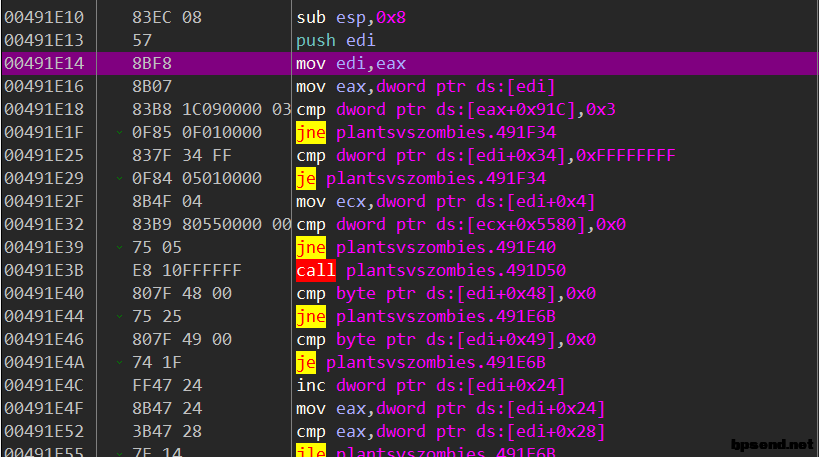Select address 00491E39

[x=44, y=247]
